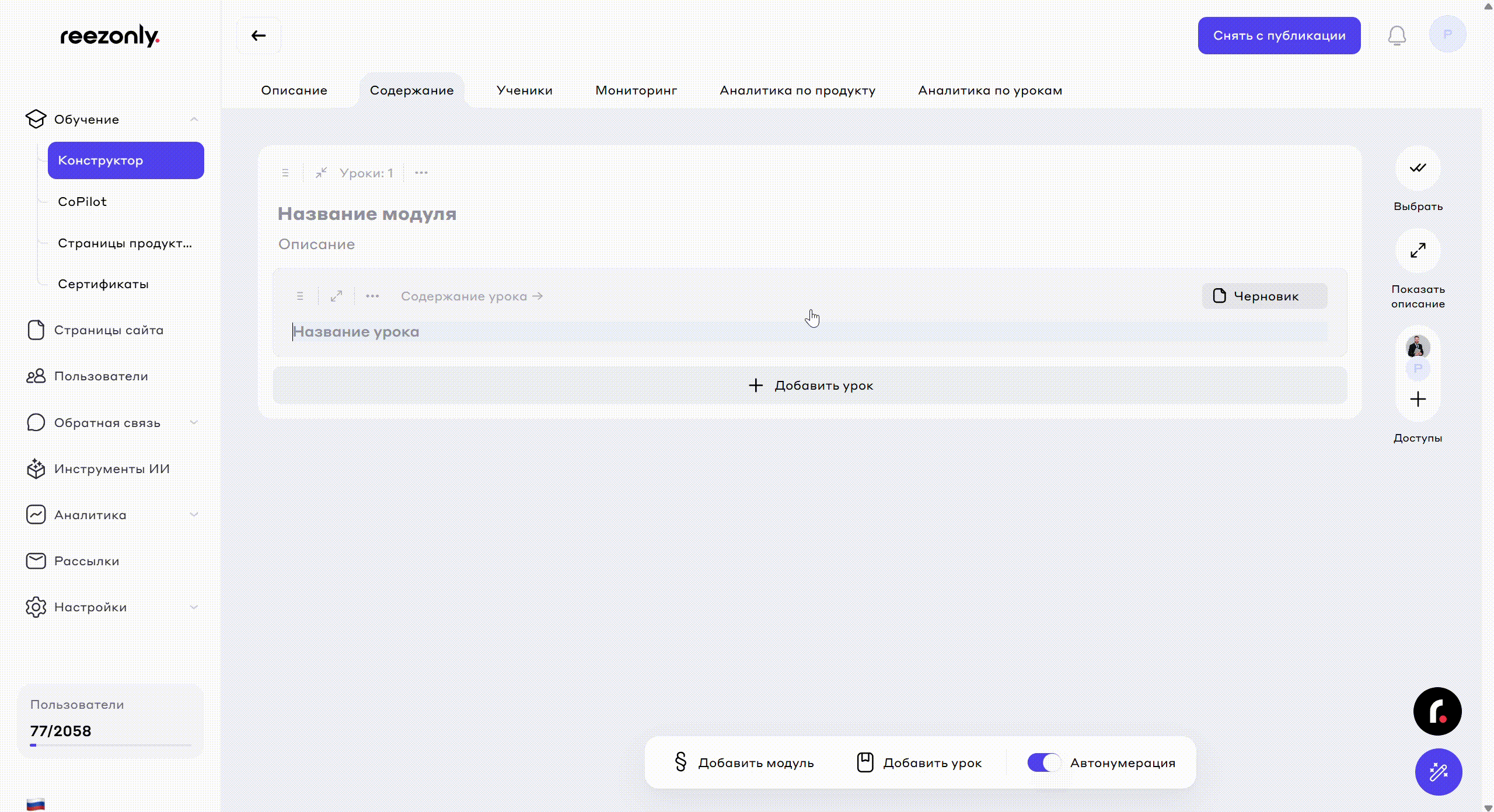Click the module collapse arrows icon
1494x812 pixels.
(321, 173)
